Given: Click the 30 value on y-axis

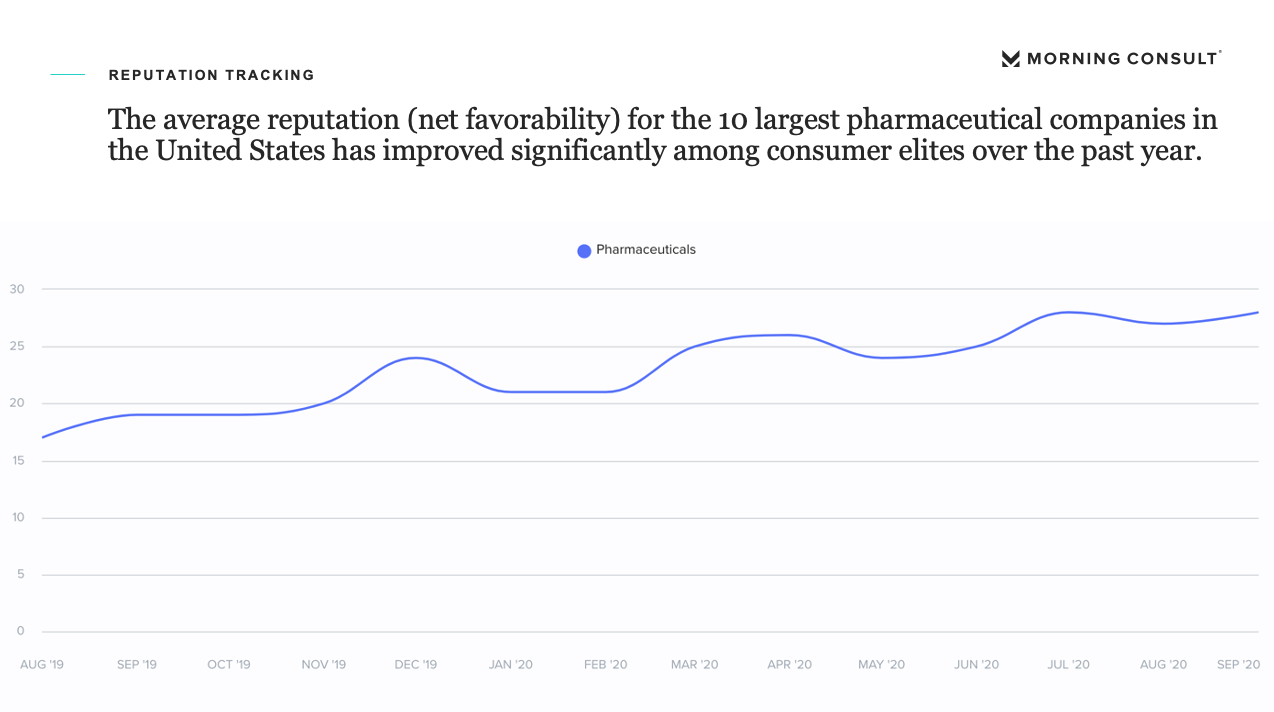Looking at the screenshot, I should click(x=18, y=290).
